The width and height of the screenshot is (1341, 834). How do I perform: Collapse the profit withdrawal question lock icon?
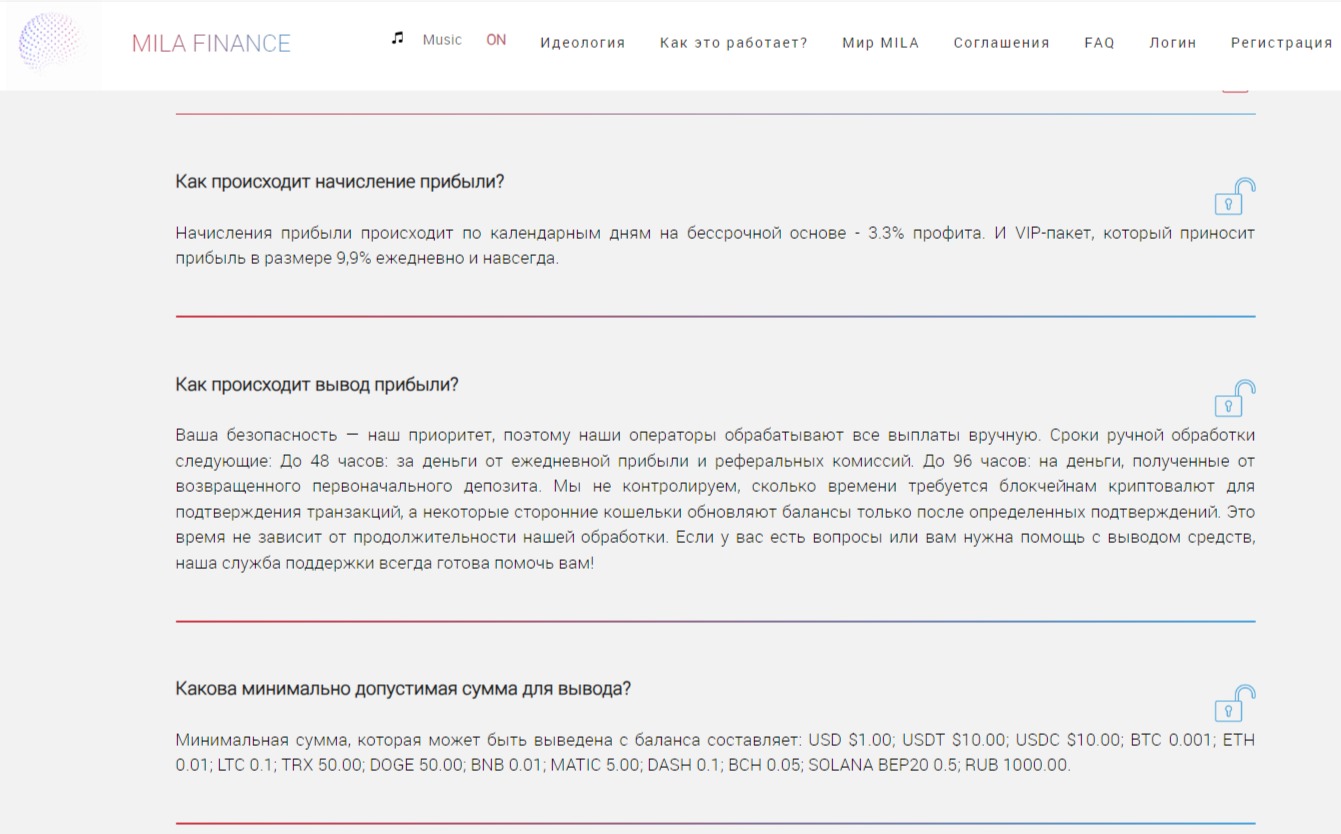(1235, 398)
